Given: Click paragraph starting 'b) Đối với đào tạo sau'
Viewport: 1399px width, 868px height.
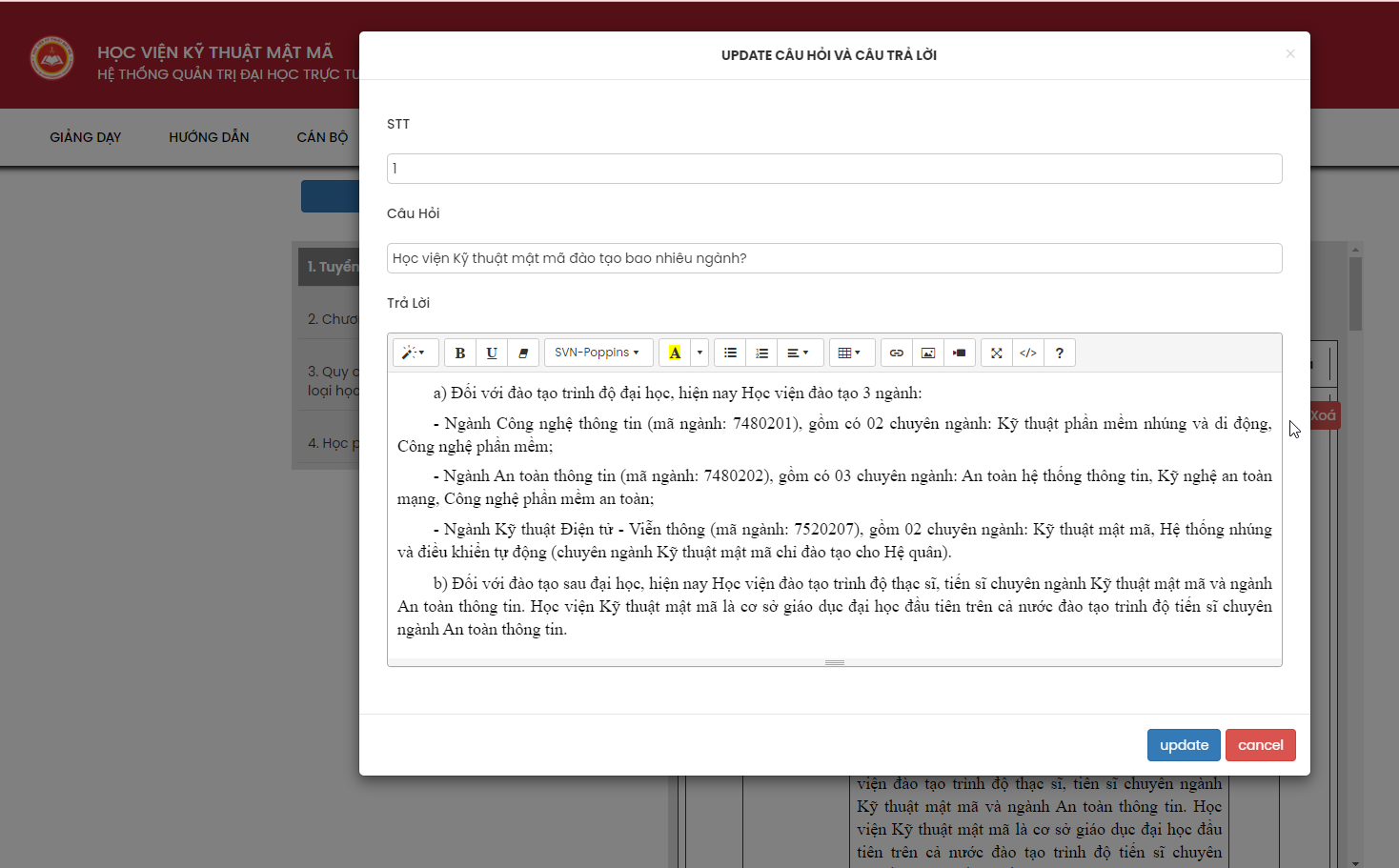Looking at the screenshot, I should click(835, 606).
